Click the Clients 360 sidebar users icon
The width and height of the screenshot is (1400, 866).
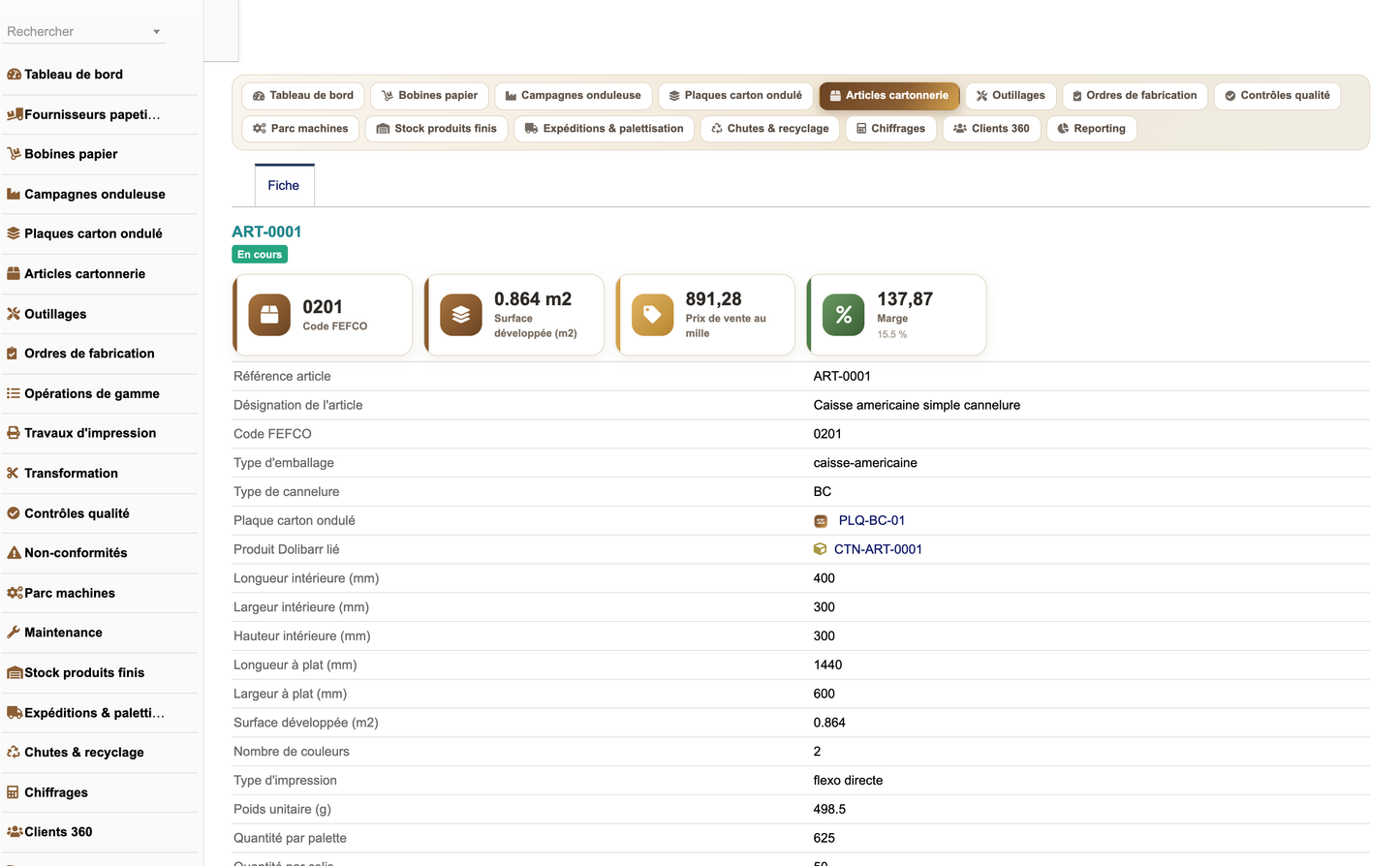(x=15, y=832)
